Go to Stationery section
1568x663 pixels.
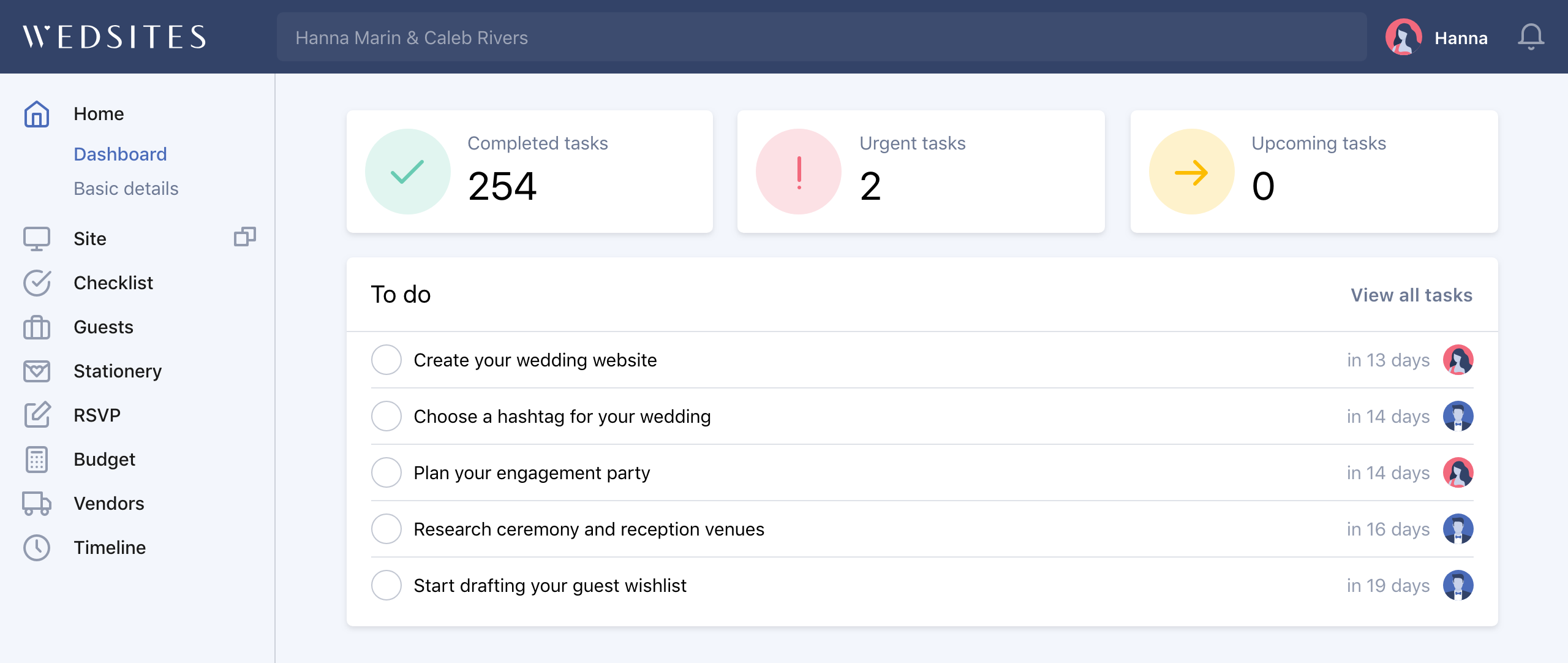118,371
